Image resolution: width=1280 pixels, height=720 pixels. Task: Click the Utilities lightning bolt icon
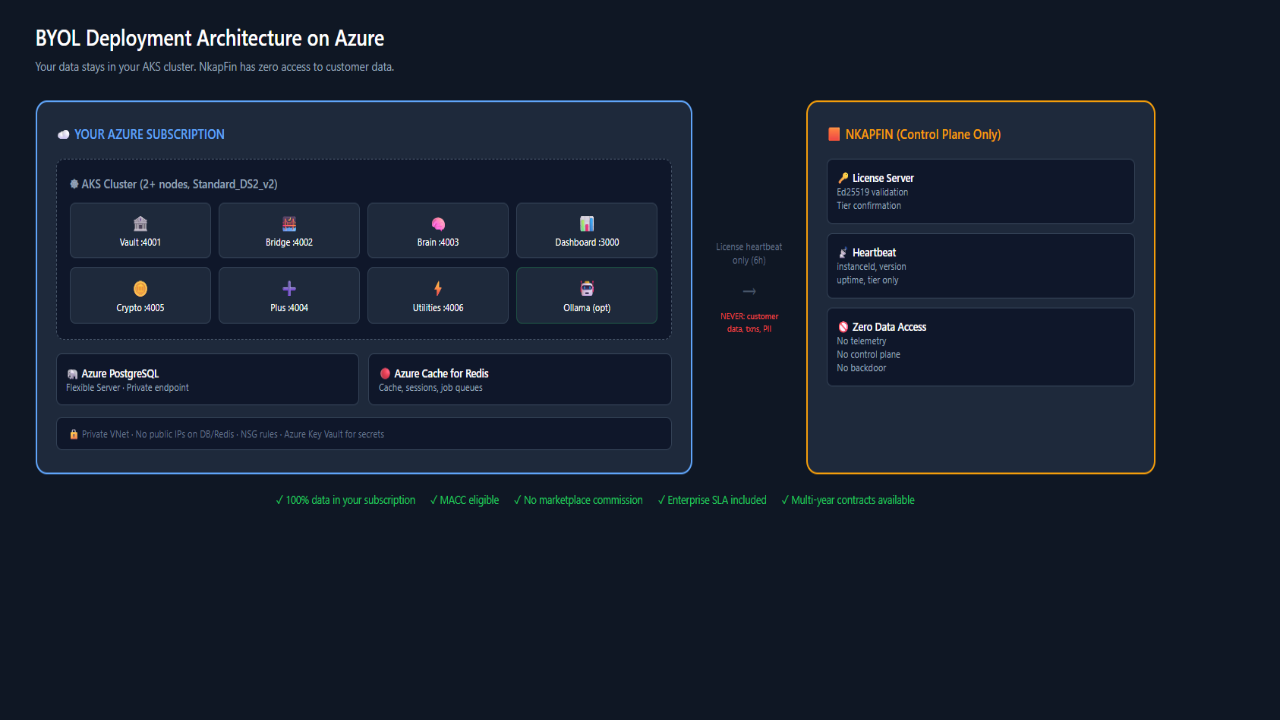point(438,289)
